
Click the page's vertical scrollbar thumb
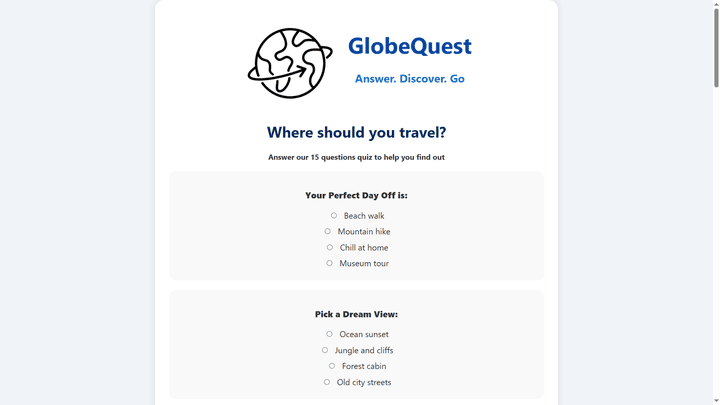[716, 46]
